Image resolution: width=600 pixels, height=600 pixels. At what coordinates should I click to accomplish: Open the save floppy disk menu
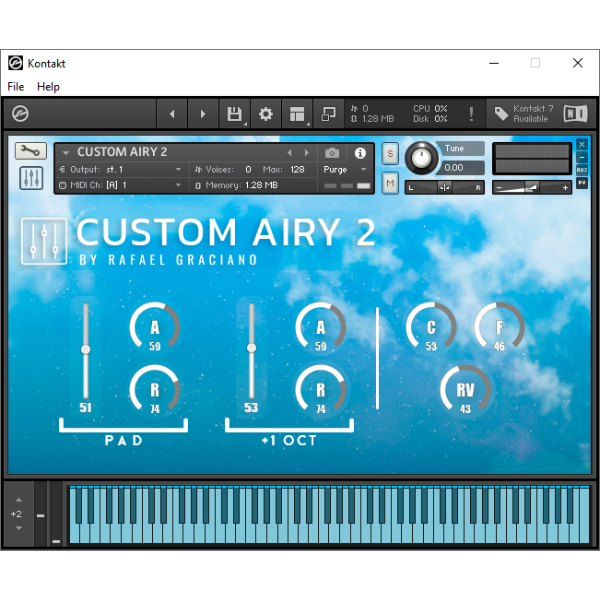pyautogui.click(x=234, y=114)
